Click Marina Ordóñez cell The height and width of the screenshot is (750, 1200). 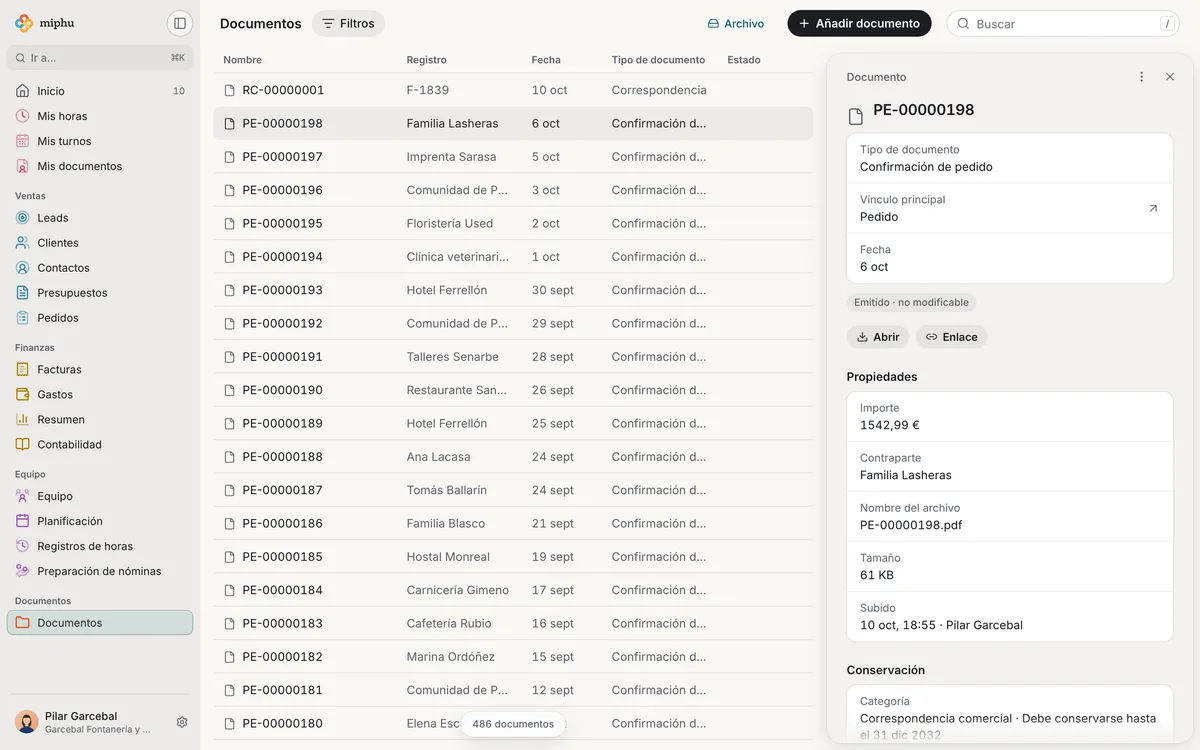pyautogui.click(x=451, y=657)
